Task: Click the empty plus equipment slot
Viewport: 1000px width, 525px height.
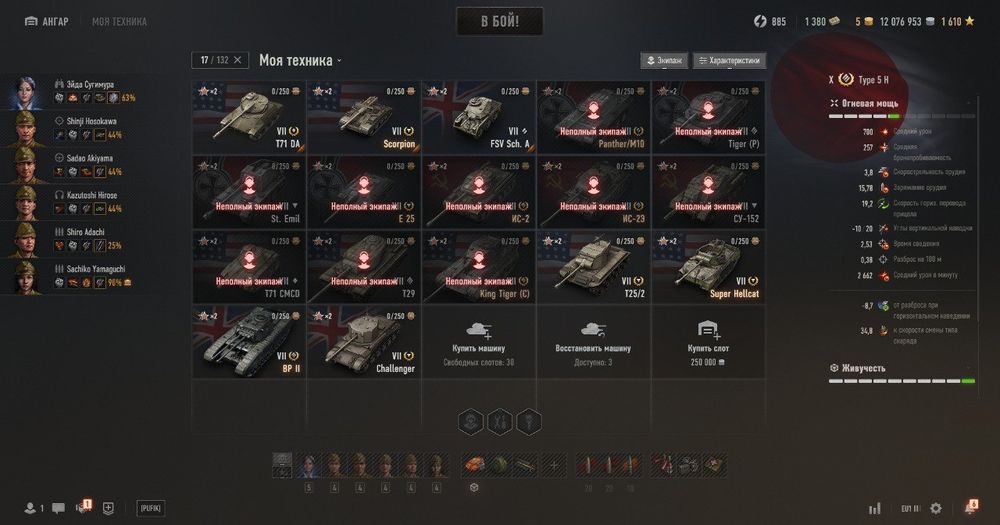Action: pos(554,465)
